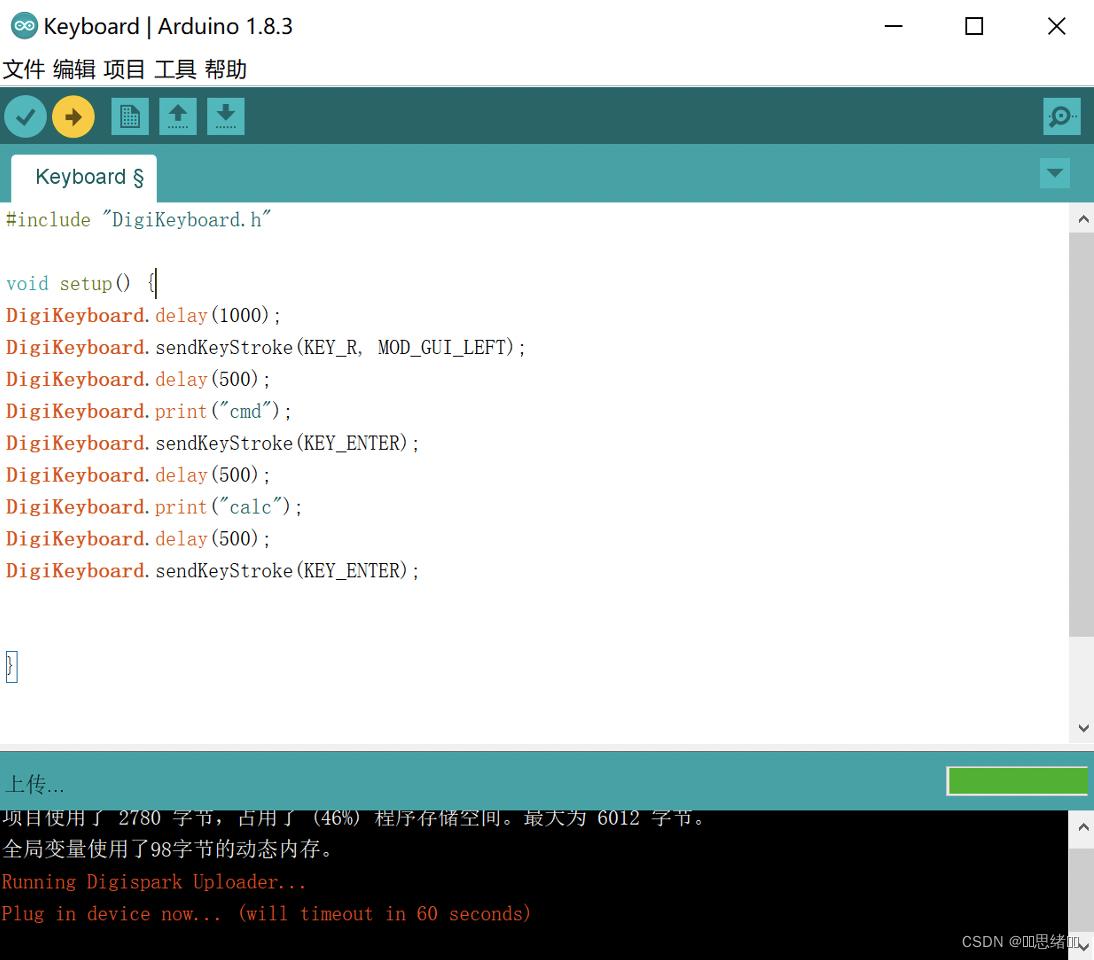The image size is (1094, 960).
Task: Click the editor scrollbar up arrow
Action: (x=1083, y=220)
